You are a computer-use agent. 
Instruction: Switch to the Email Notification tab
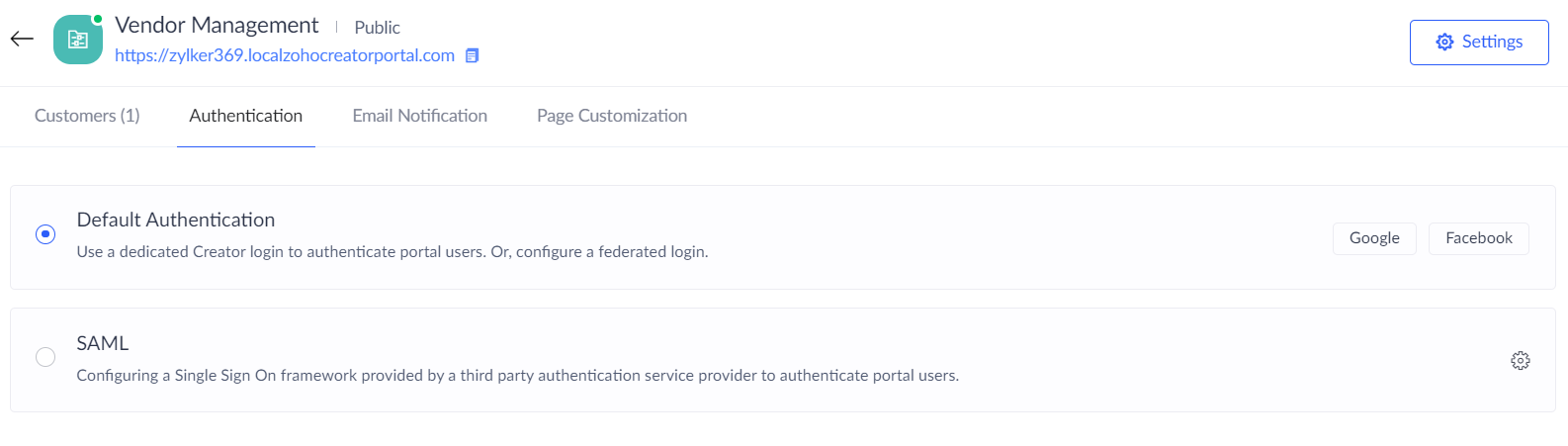(x=419, y=116)
